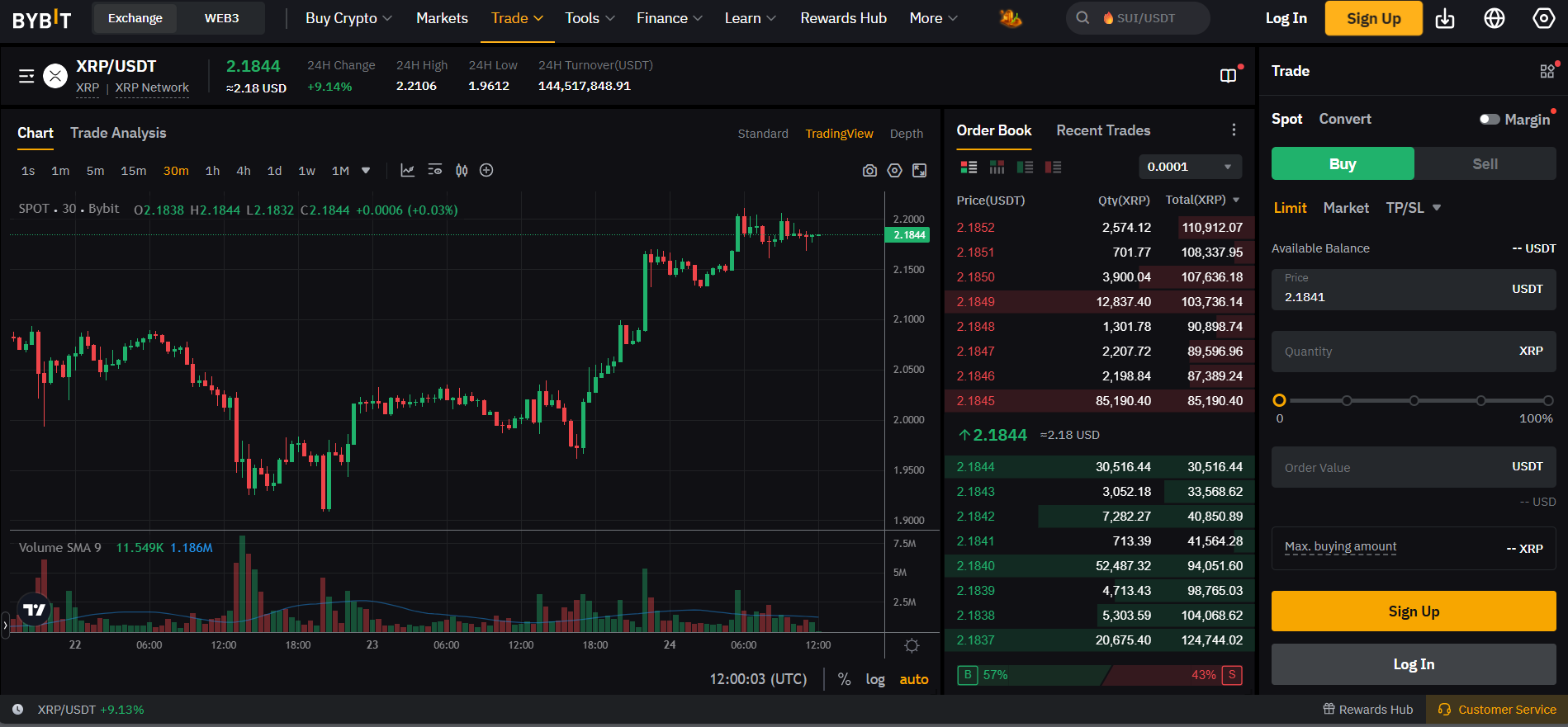Click the download app icon
This screenshot has width=1568, height=727.
tap(1445, 18)
